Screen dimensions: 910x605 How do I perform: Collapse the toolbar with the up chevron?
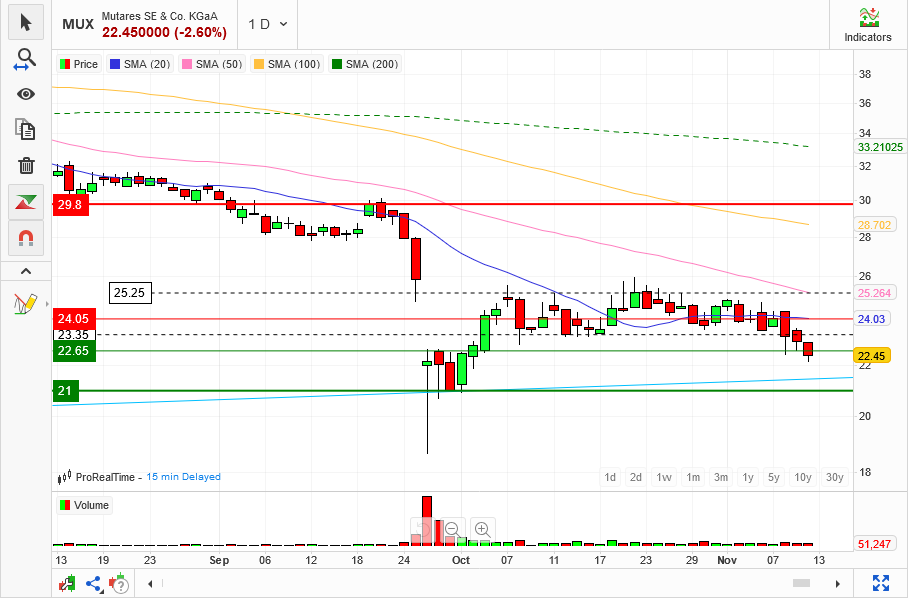(x=26, y=271)
